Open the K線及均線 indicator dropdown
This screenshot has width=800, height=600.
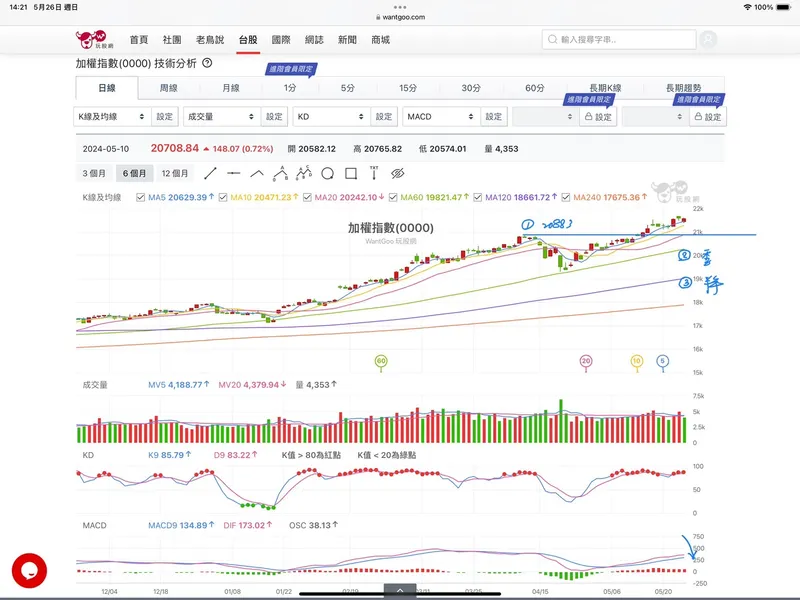point(113,117)
